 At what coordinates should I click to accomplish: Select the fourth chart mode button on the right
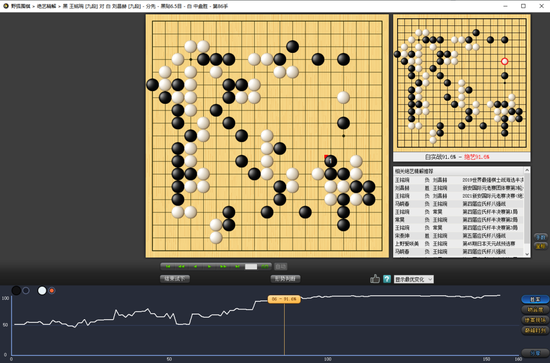point(535,330)
